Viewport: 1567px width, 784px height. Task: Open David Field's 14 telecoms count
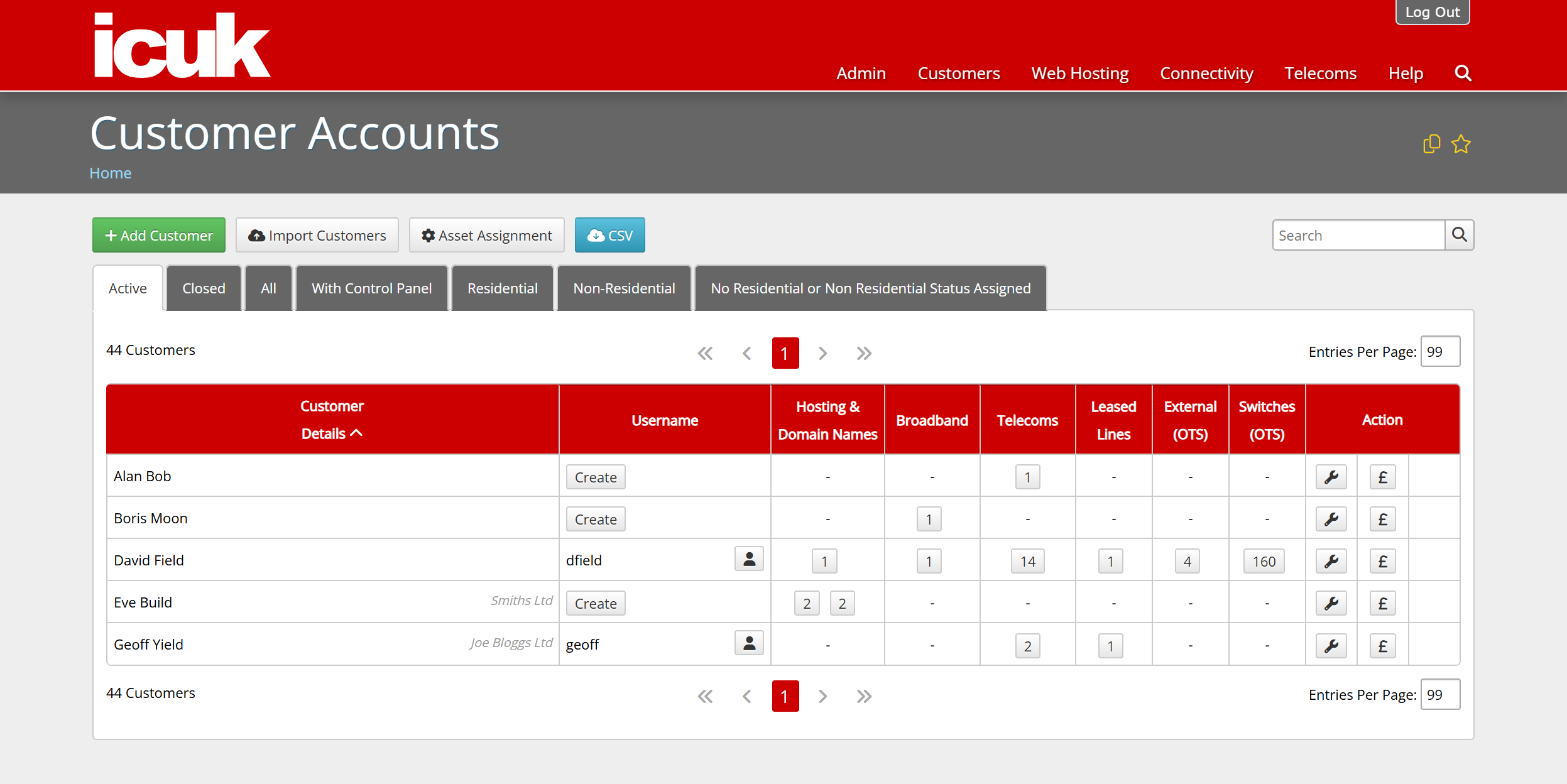pyautogui.click(x=1027, y=562)
